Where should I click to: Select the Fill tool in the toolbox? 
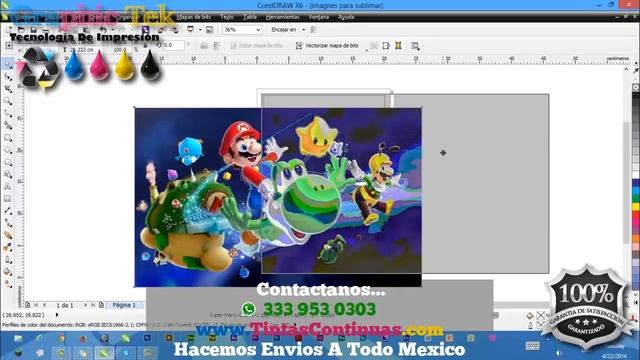[8, 272]
